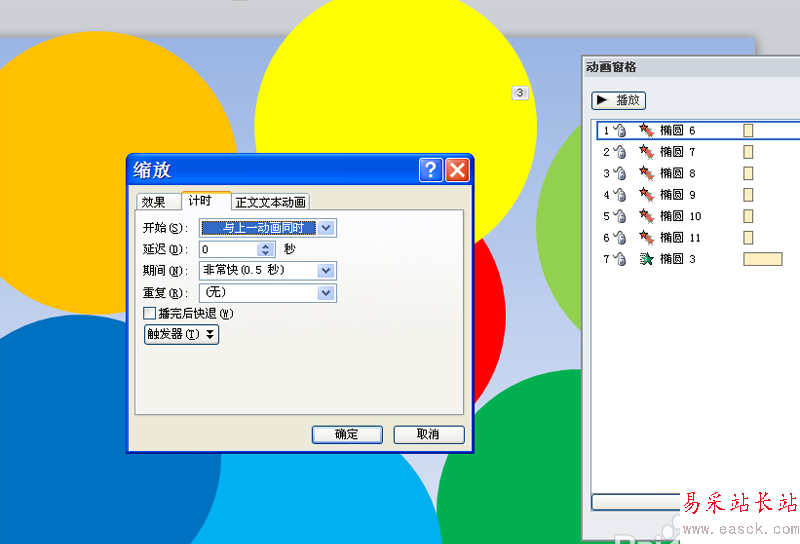Click red star effect icon of 椭圆 11

click(646, 238)
